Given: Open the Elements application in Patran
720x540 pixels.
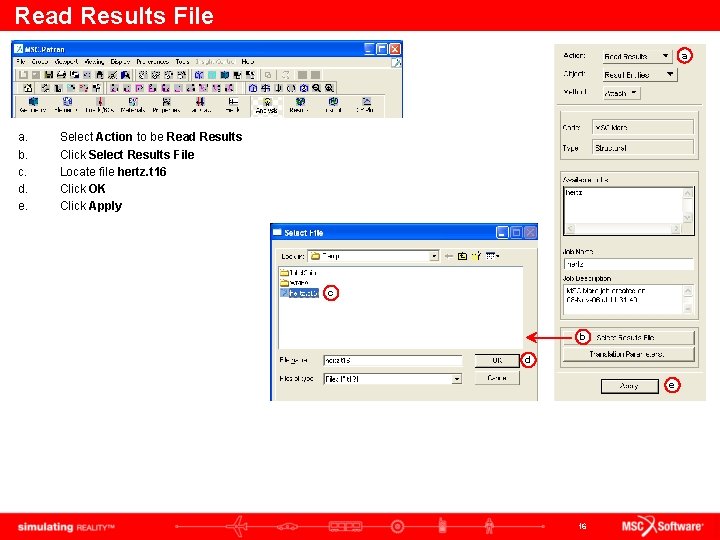Looking at the screenshot, I should [x=67, y=105].
